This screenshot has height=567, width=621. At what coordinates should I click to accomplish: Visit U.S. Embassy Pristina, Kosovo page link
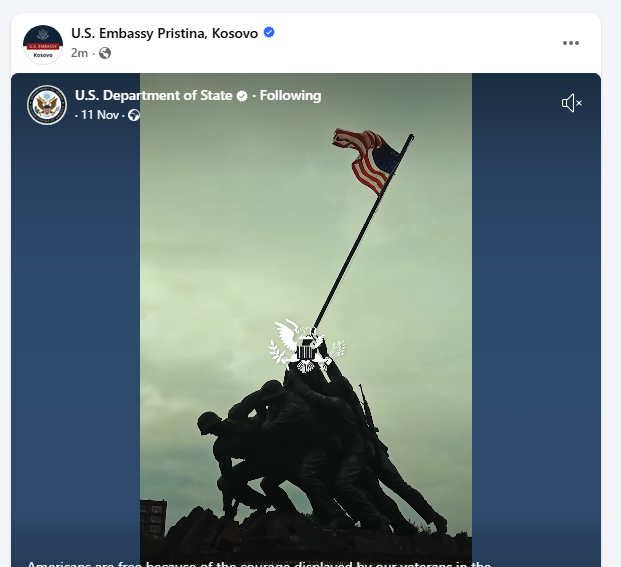point(164,33)
